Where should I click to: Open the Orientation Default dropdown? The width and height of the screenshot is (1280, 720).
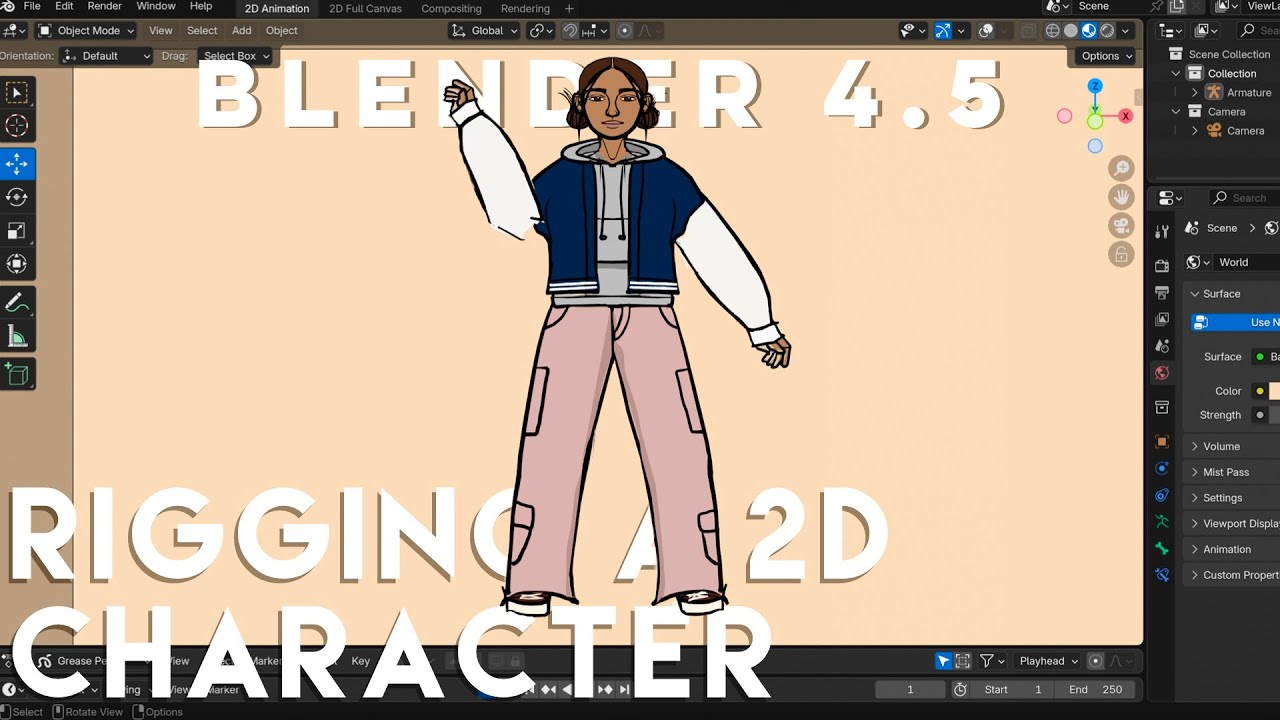[x=106, y=56]
